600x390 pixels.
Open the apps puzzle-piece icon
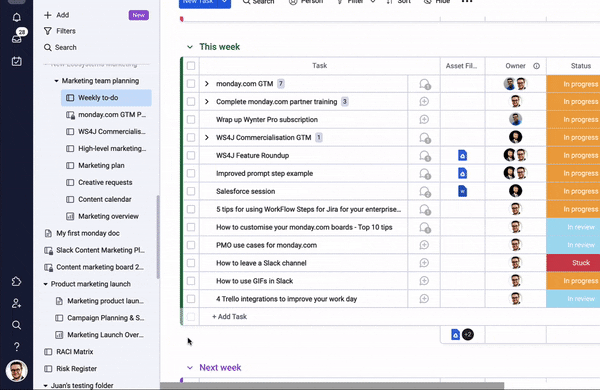(x=16, y=282)
